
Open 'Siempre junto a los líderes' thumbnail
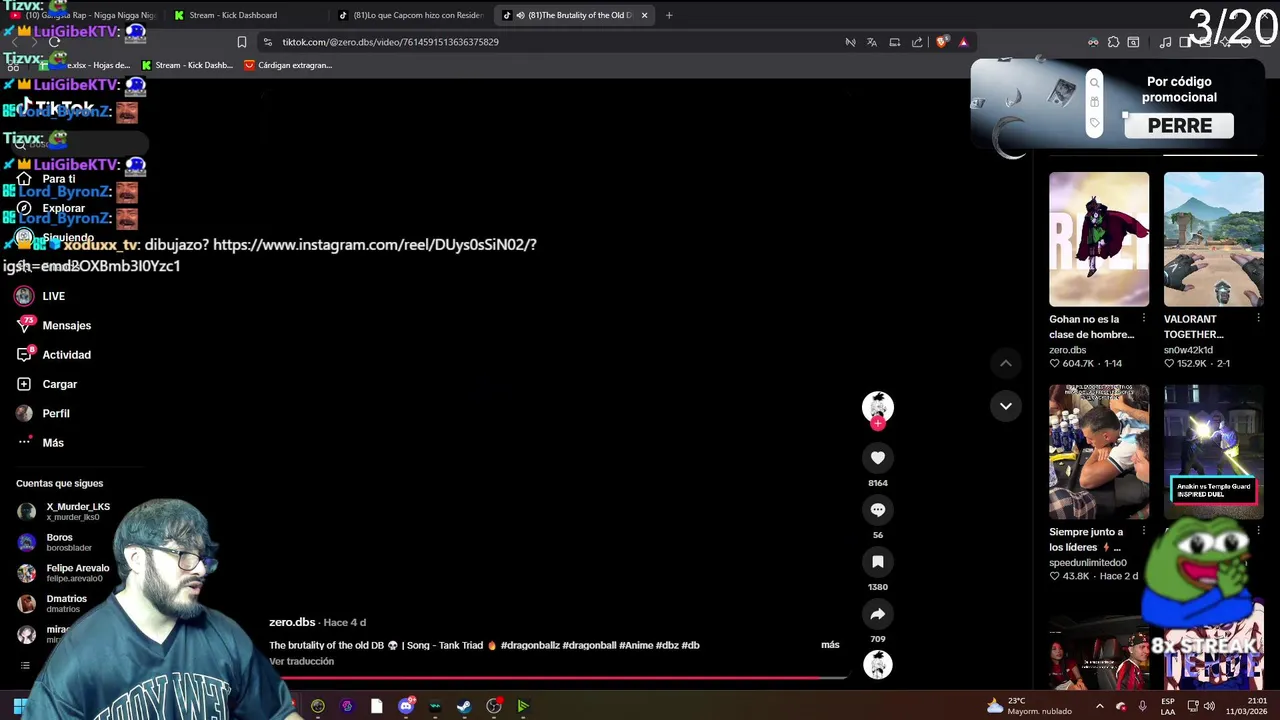[1099, 452]
